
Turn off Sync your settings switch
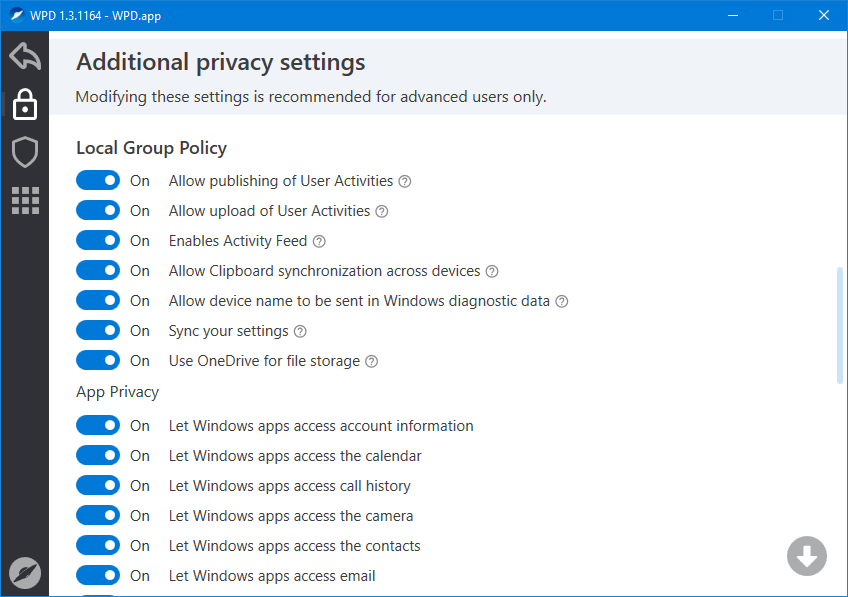click(x=98, y=330)
